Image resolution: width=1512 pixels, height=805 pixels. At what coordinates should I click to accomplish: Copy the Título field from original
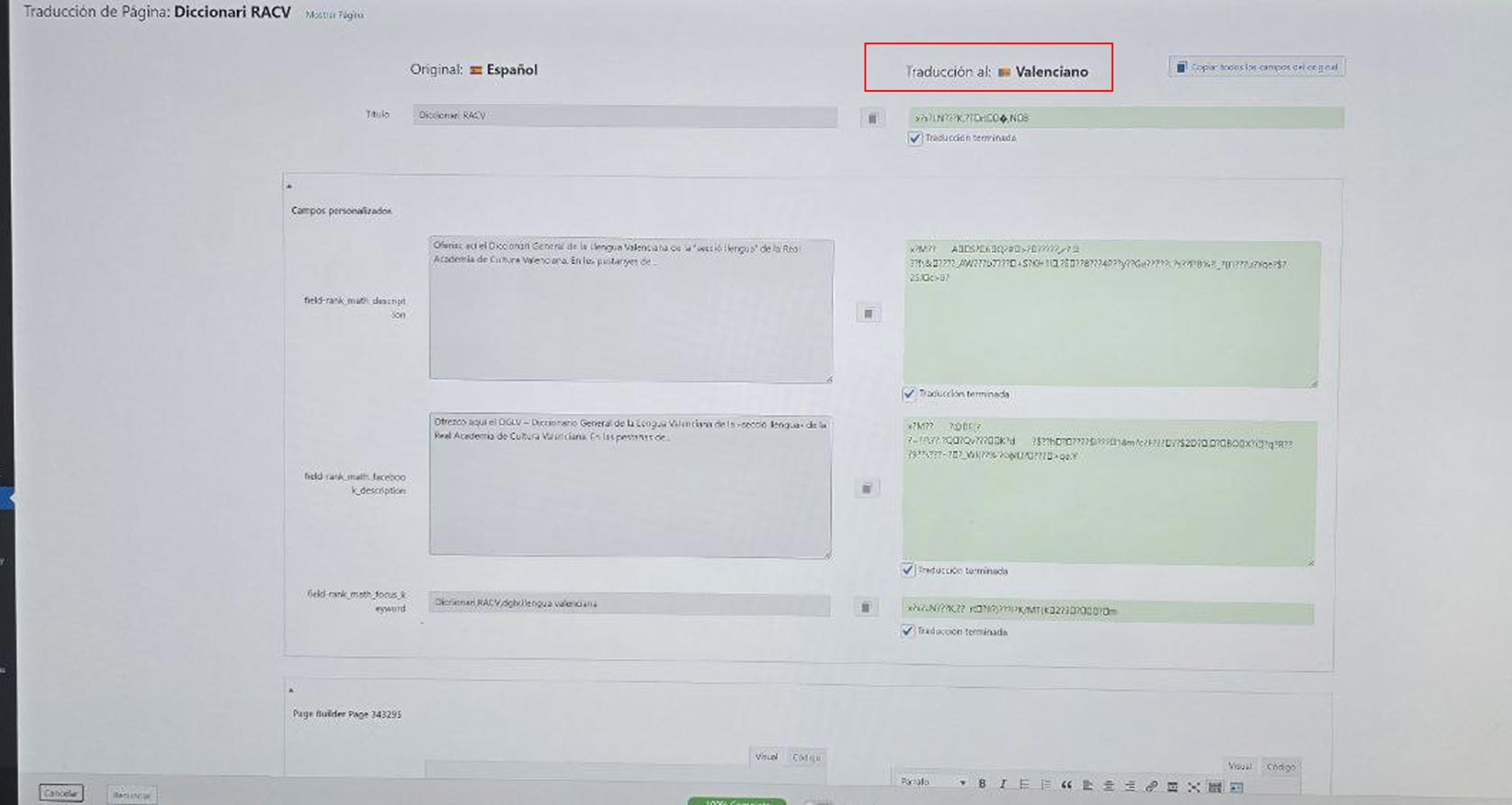click(872, 118)
